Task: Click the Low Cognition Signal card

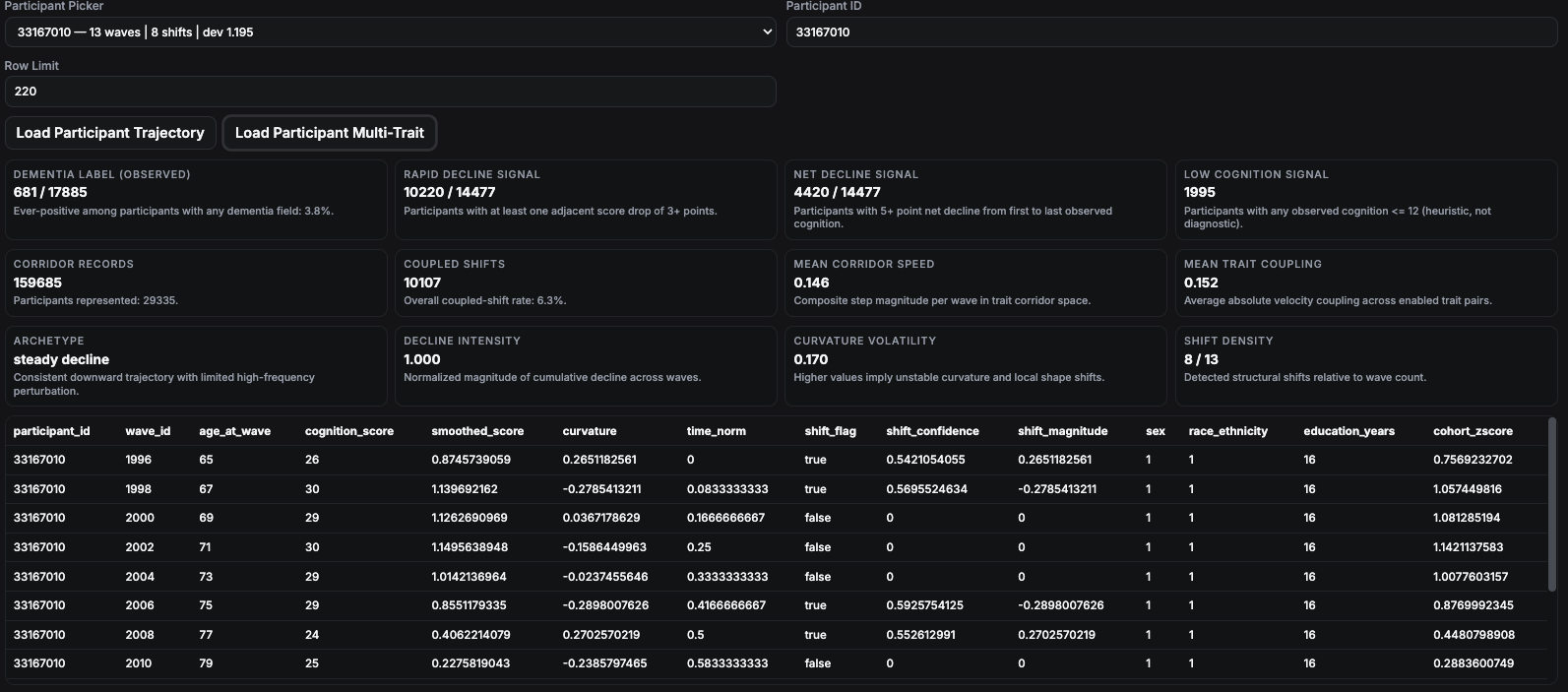Action: (1365, 200)
